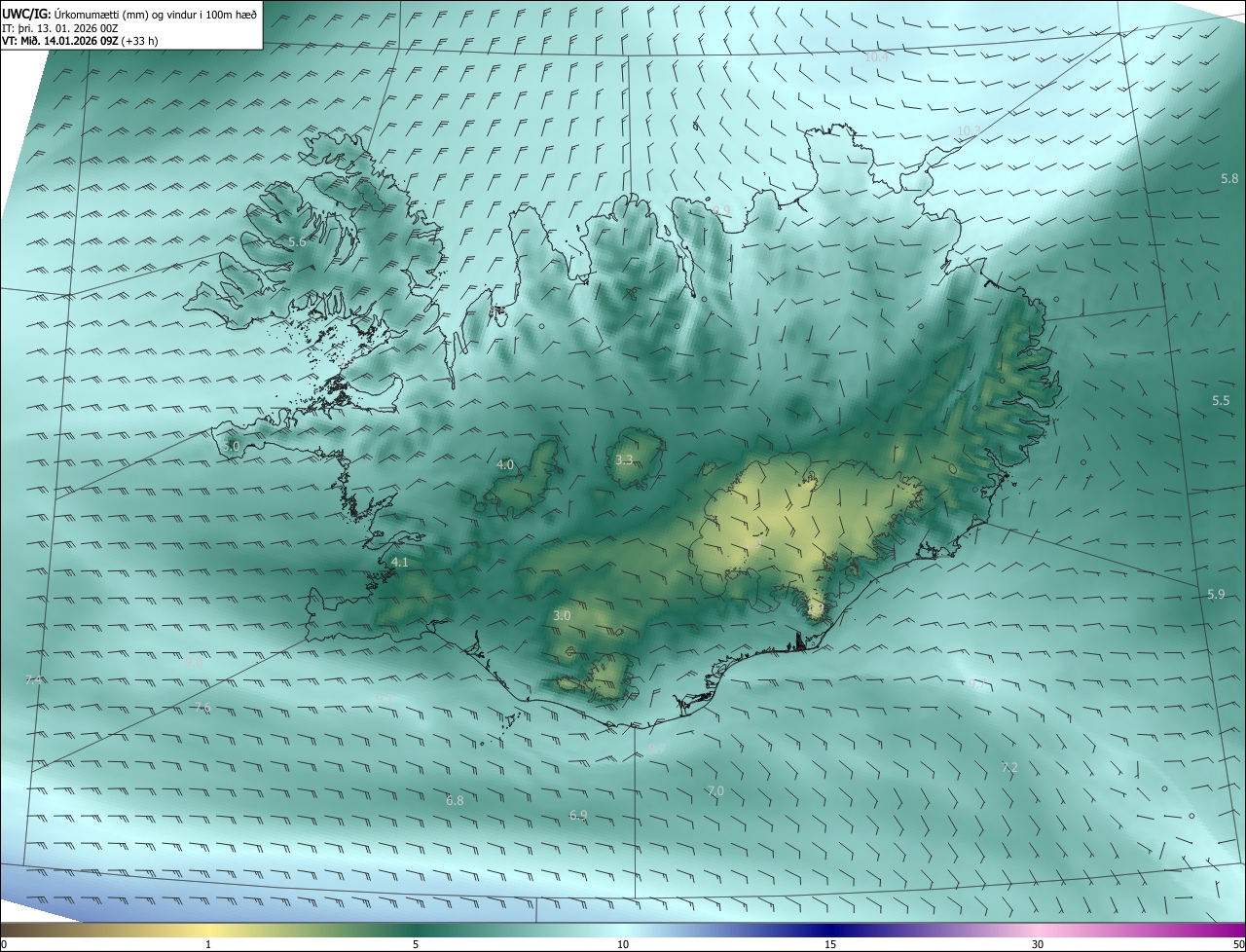The width and height of the screenshot is (1246, 952).
Task: Click the 'VT: Mið. 14.01.2026 09Z (+33 h)' line
Action: [81, 41]
